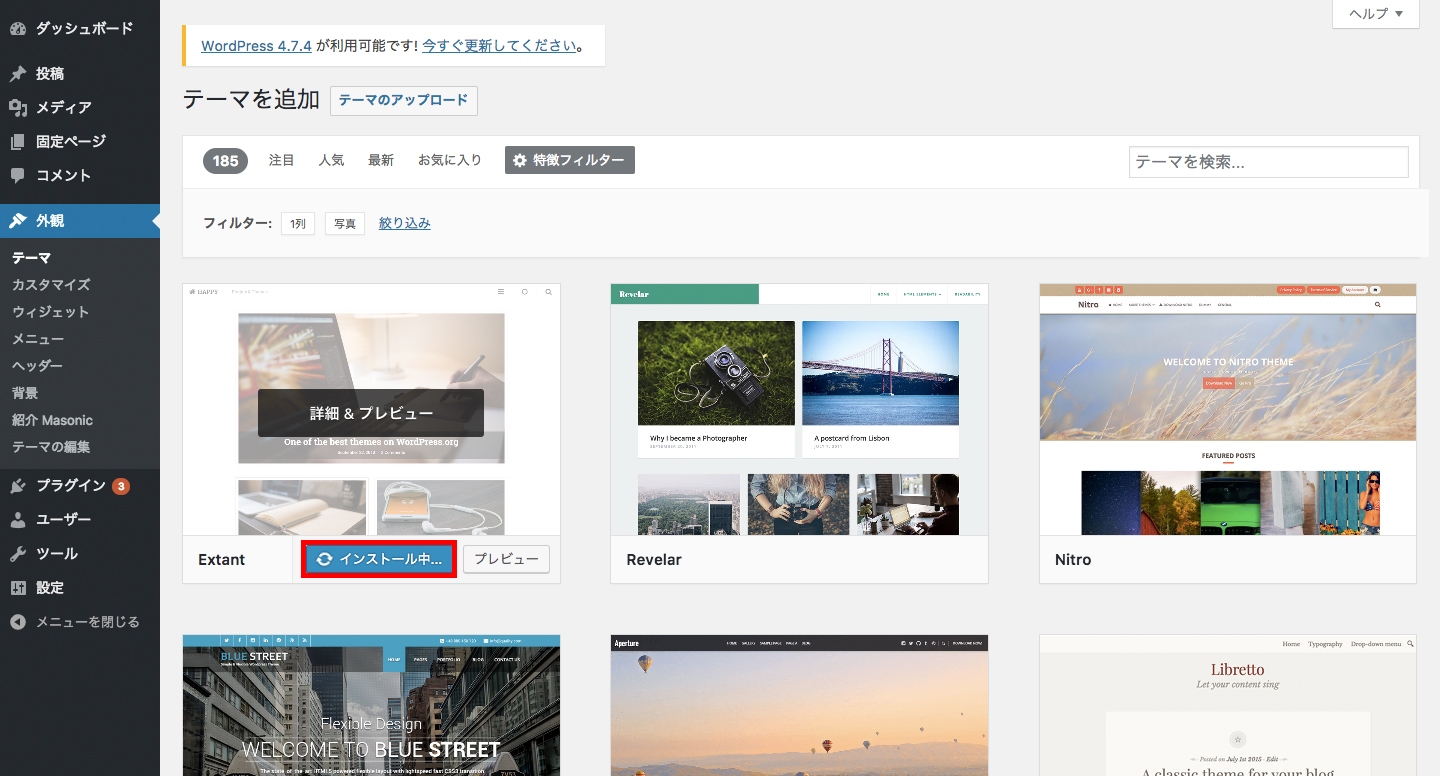Open the Tools wrench icon
This screenshot has height=776, width=1440.
pos(18,554)
